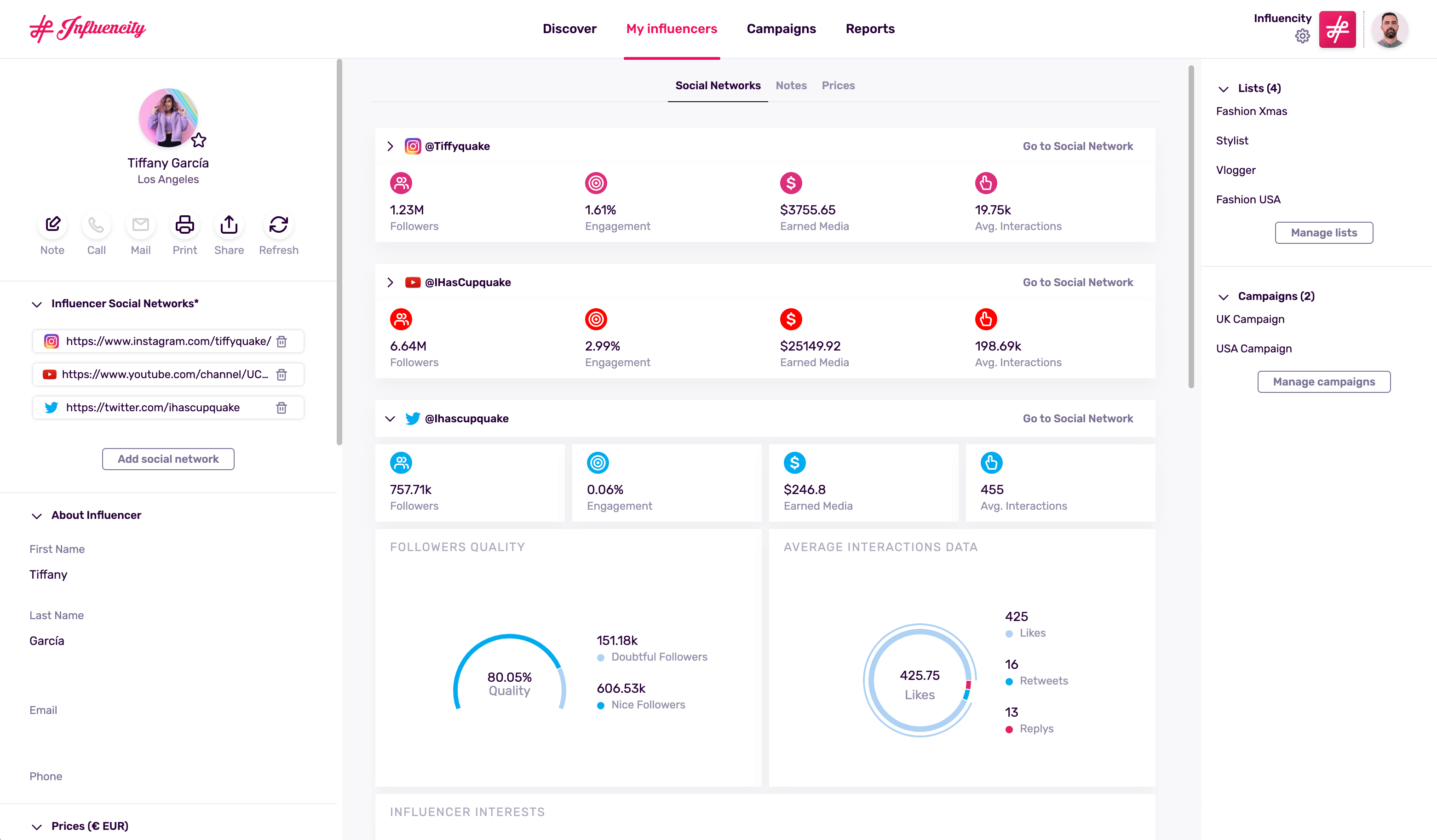Image resolution: width=1437 pixels, height=840 pixels.
Task: Select the Call icon
Action: tap(96, 224)
